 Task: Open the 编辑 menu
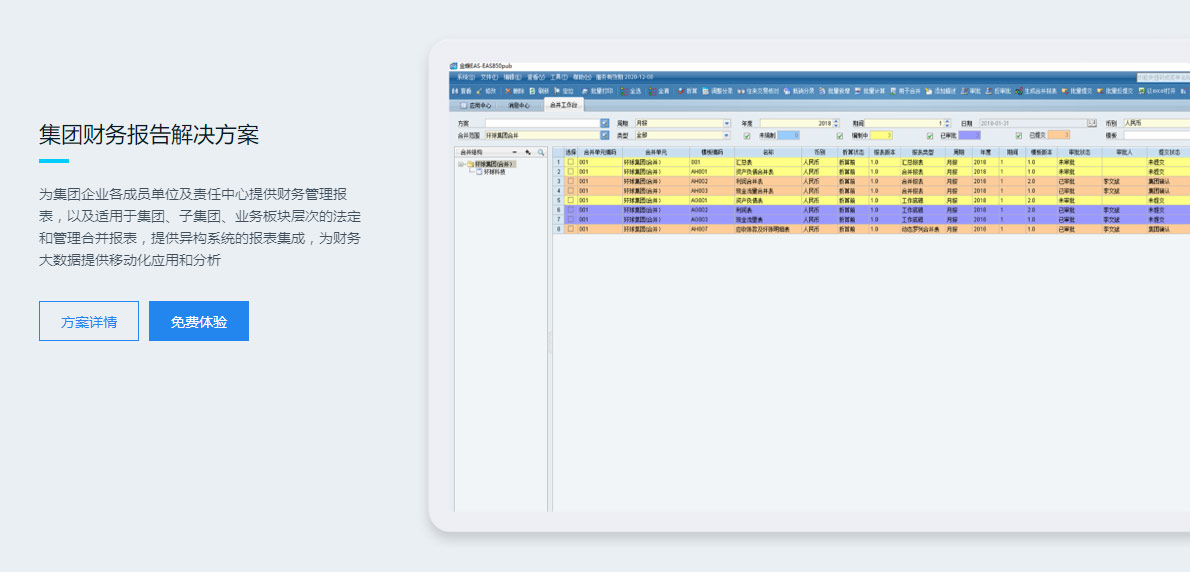(x=512, y=77)
